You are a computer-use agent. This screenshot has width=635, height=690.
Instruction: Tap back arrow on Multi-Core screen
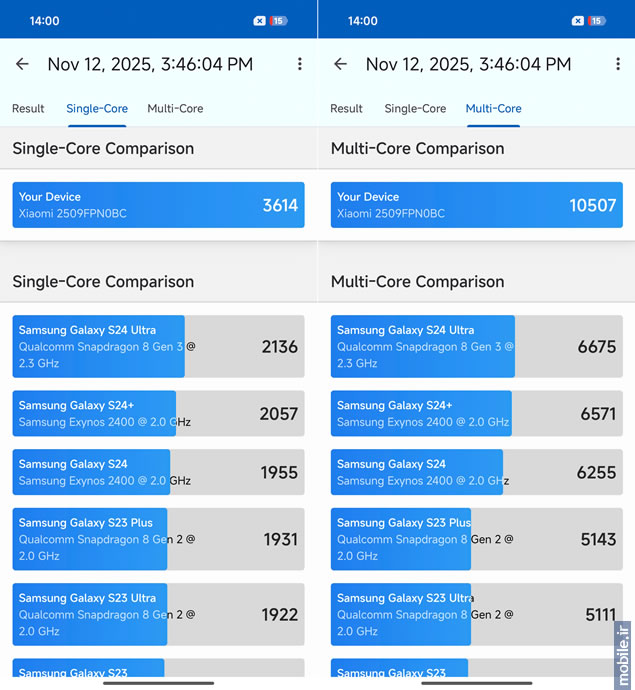[340, 64]
